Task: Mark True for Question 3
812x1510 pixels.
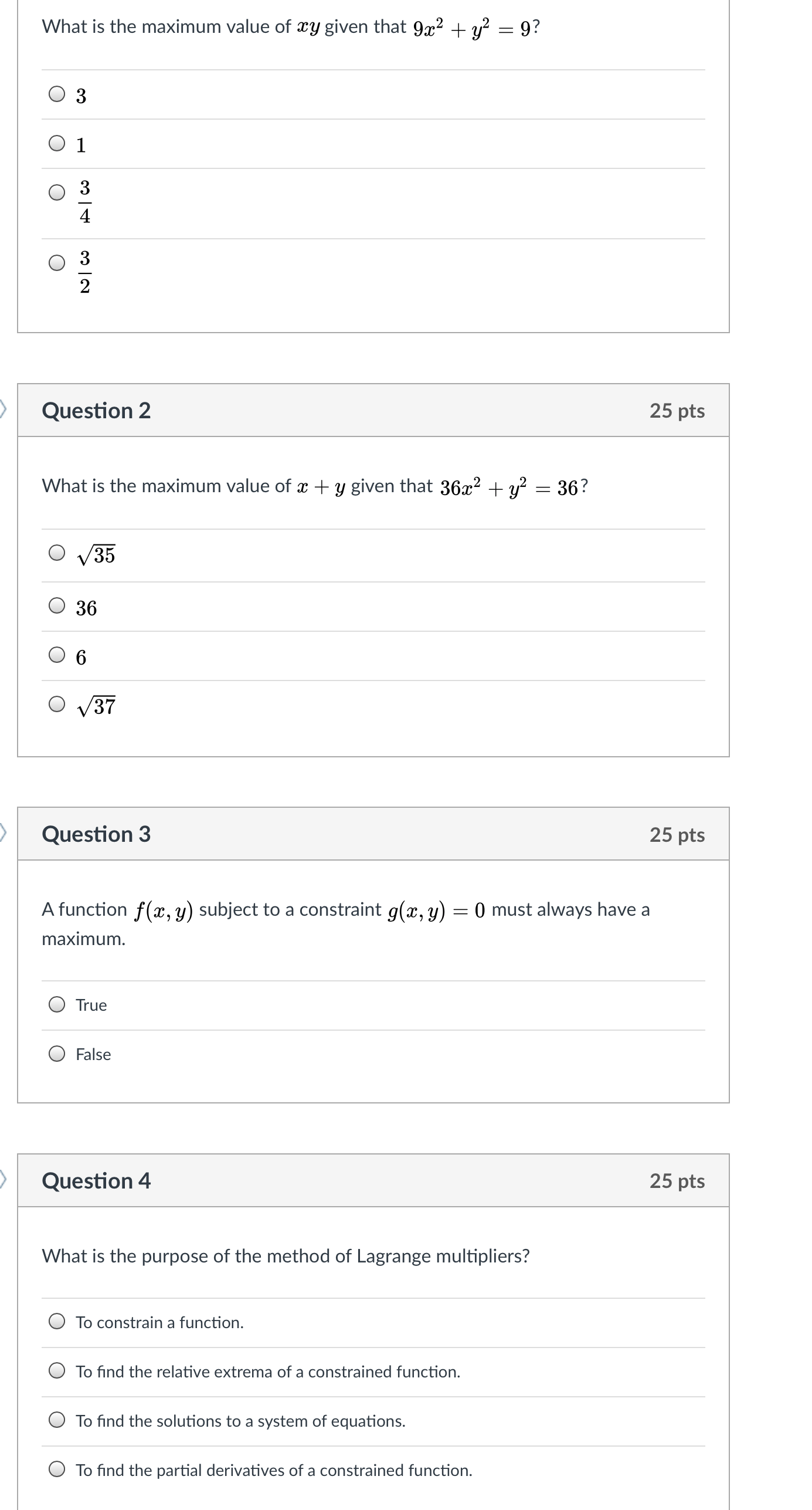Action: 57,1005
